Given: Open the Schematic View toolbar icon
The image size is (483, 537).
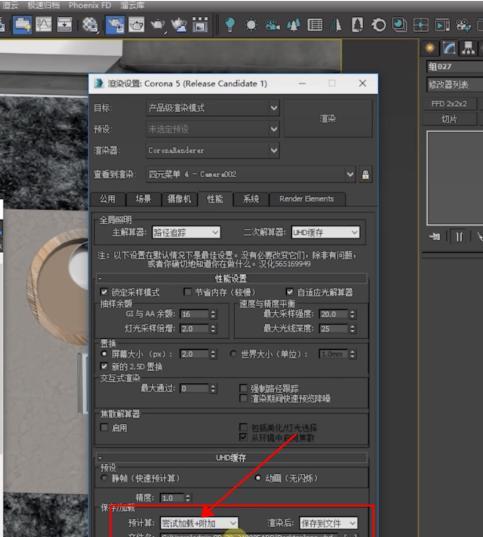Looking at the screenshot, I should pyautogui.click(x=64, y=25).
